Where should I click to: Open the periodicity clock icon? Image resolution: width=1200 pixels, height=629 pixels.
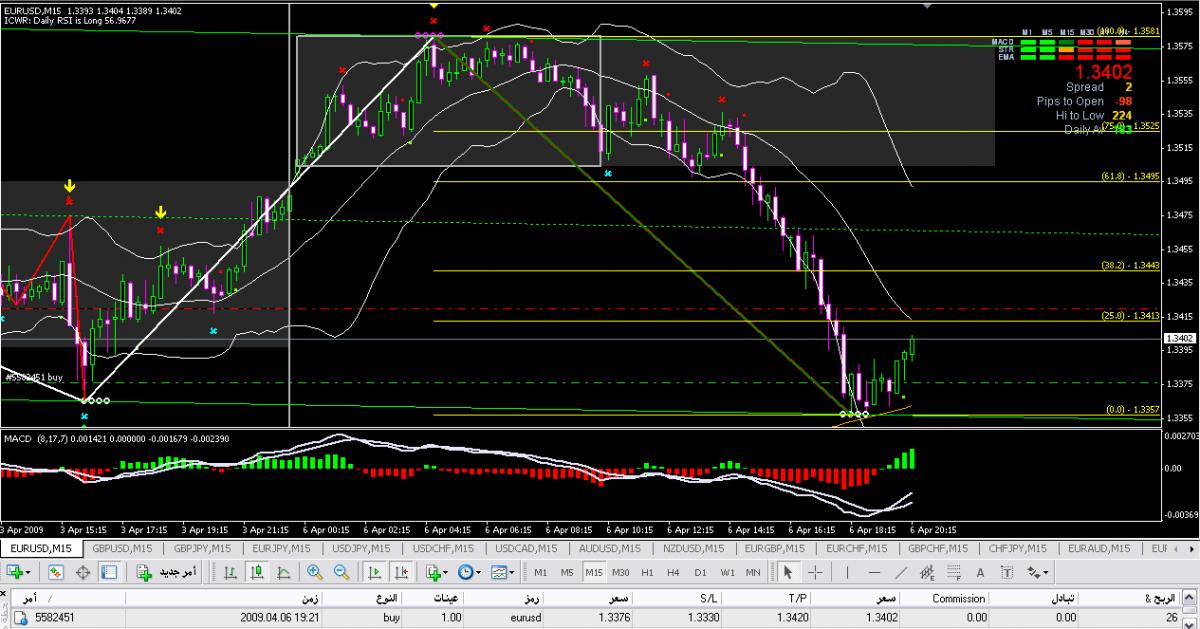[466, 572]
